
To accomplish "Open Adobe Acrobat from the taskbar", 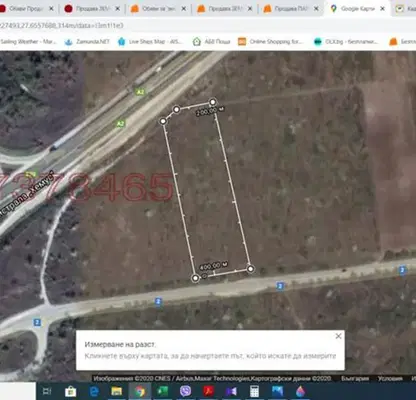I will (209, 391).
